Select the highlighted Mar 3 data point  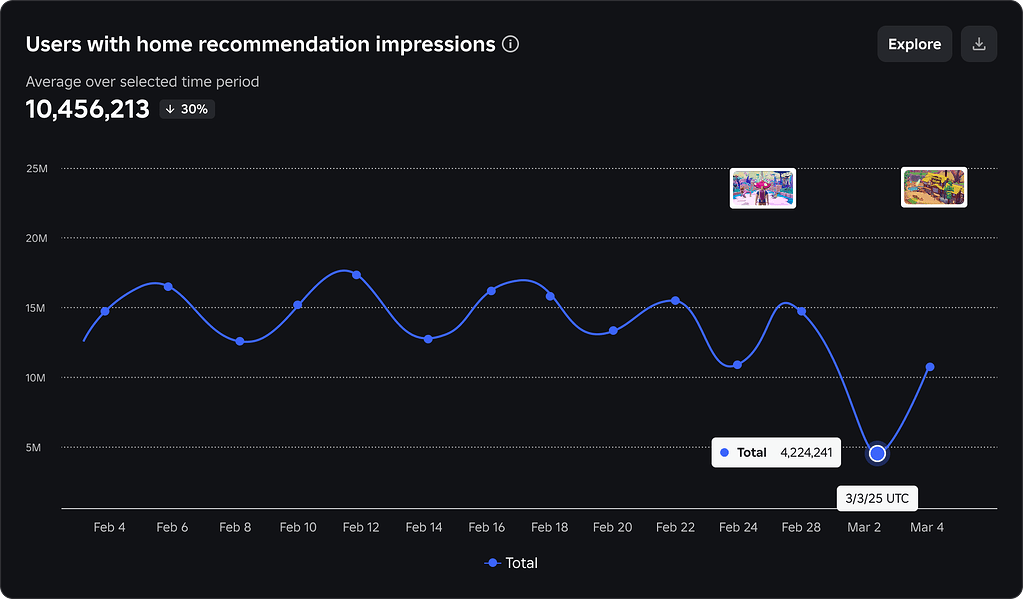point(876,453)
